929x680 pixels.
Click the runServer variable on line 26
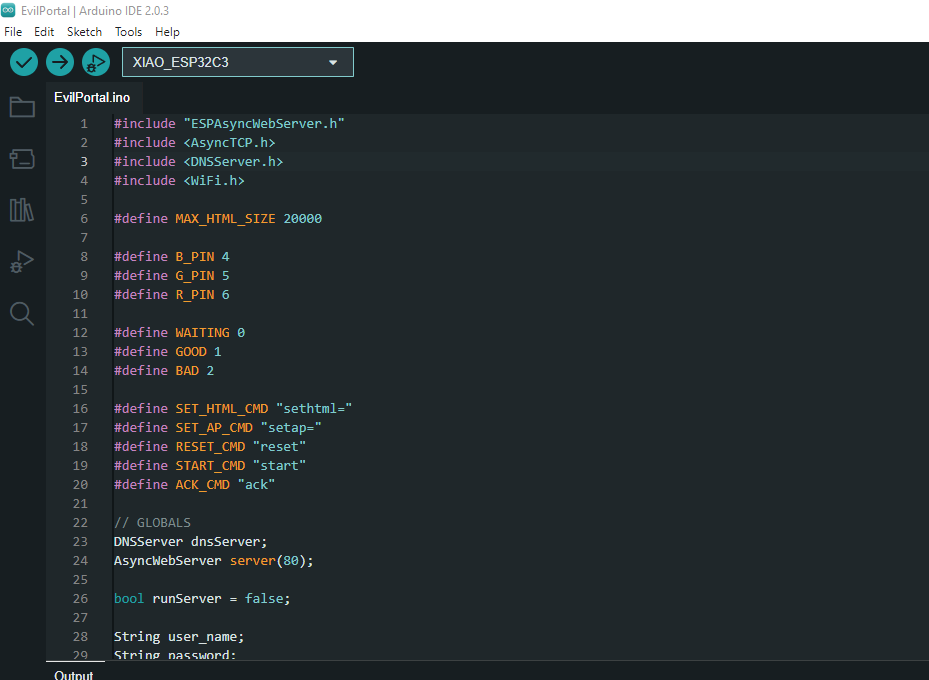[187, 598]
